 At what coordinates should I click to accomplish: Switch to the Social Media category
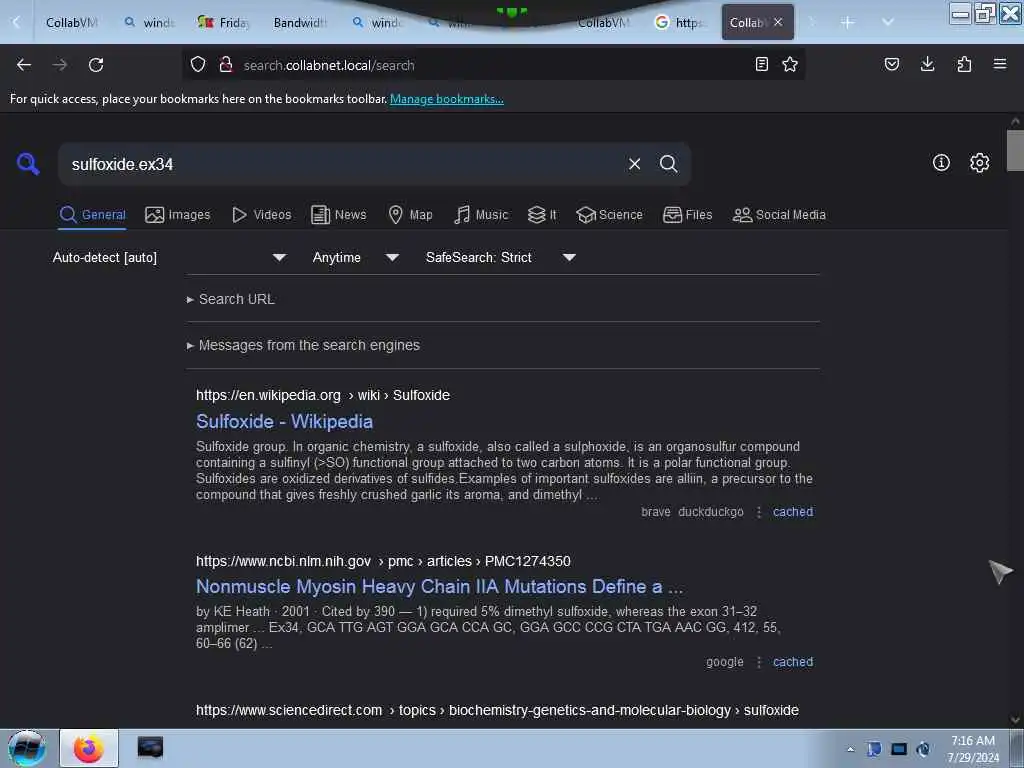[779, 215]
